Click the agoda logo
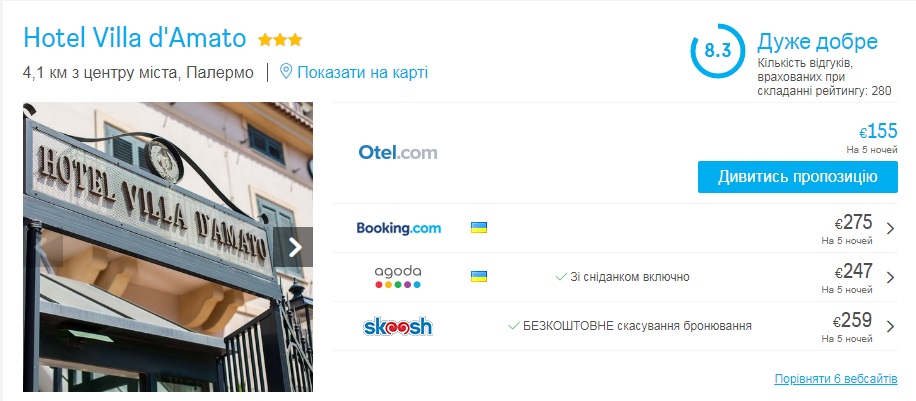This screenshot has height=401, width=916. tap(398, 277)
